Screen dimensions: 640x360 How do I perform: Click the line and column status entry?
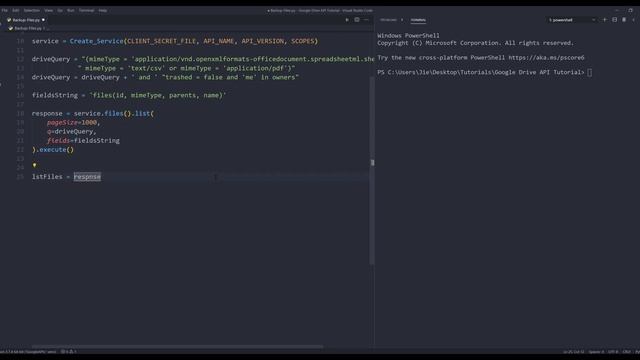click(x=573, y=351)
